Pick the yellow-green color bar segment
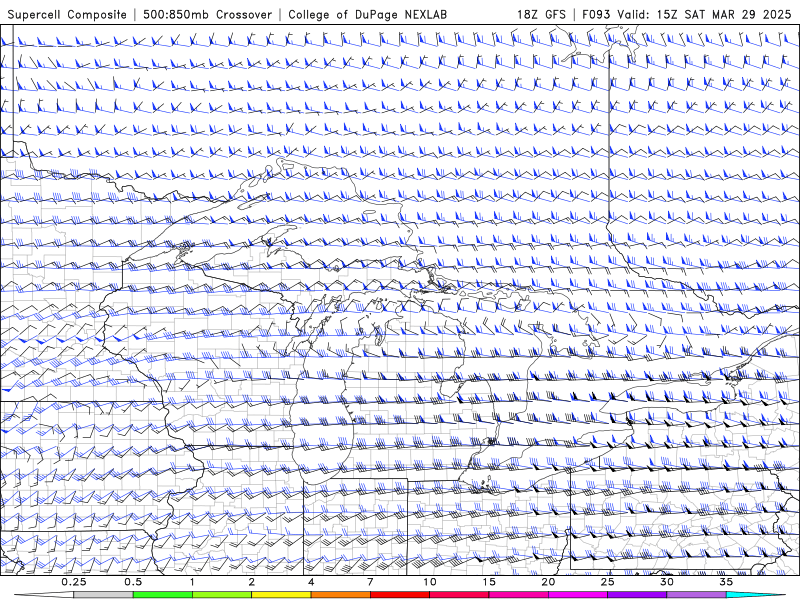Image resolution: width=800 pixels, height=600 pixels. point(222,595)
